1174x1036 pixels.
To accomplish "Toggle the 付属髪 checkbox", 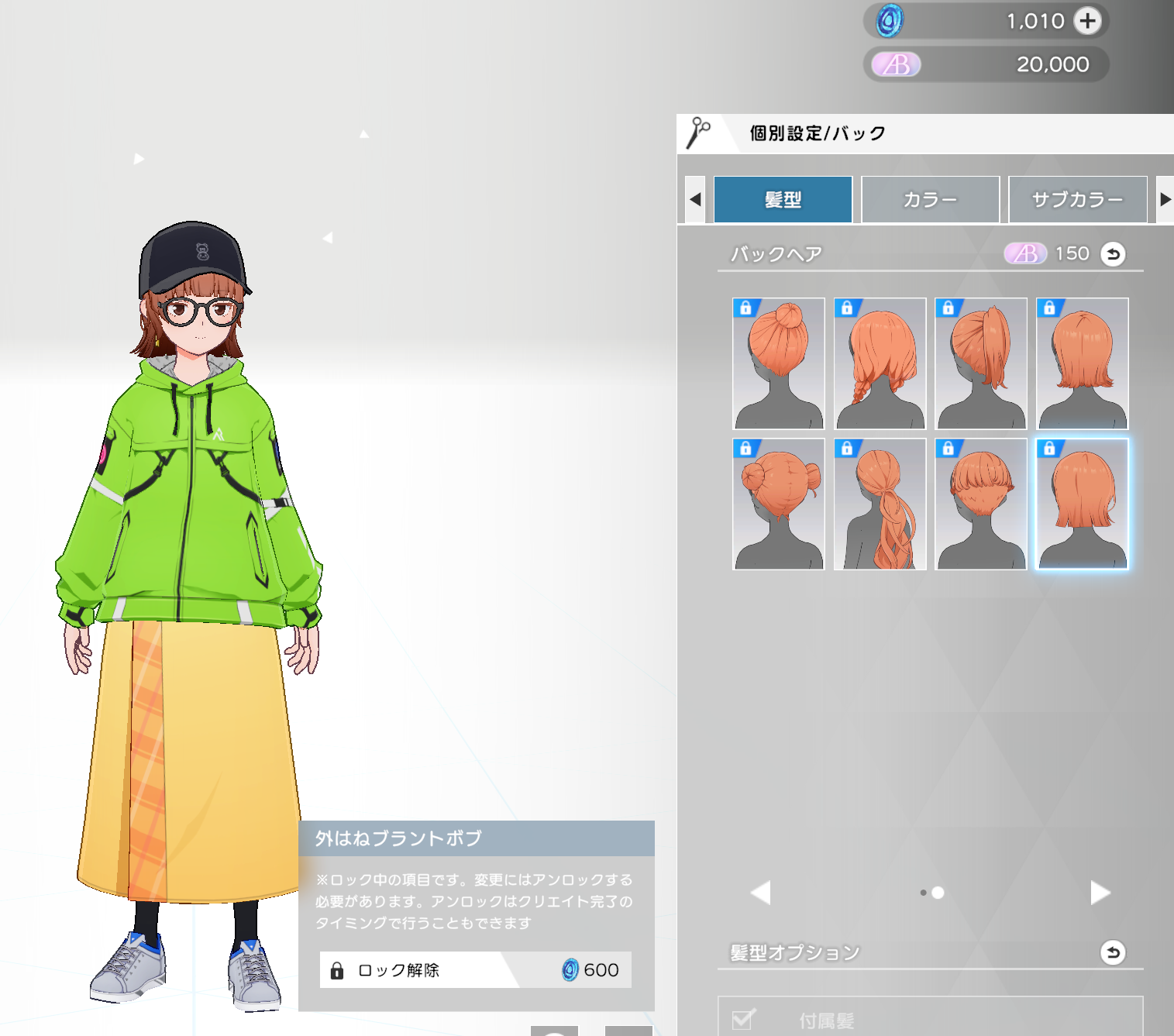I will (743, 1019).
